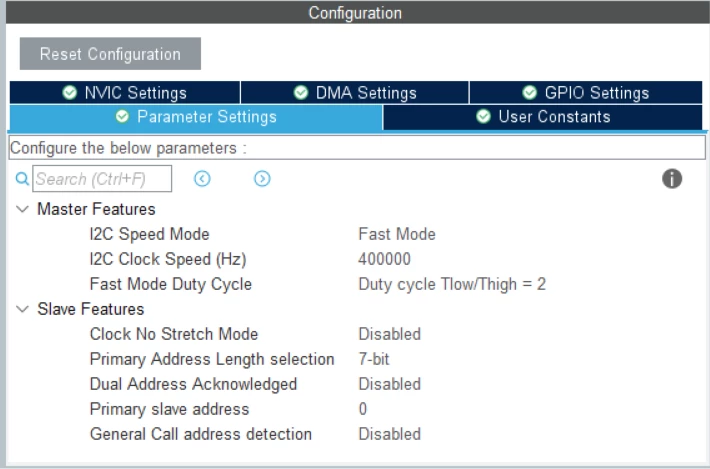Collapse the Slave Features section
The height and width of the screenshot is (469, 710).
point(22,309)
